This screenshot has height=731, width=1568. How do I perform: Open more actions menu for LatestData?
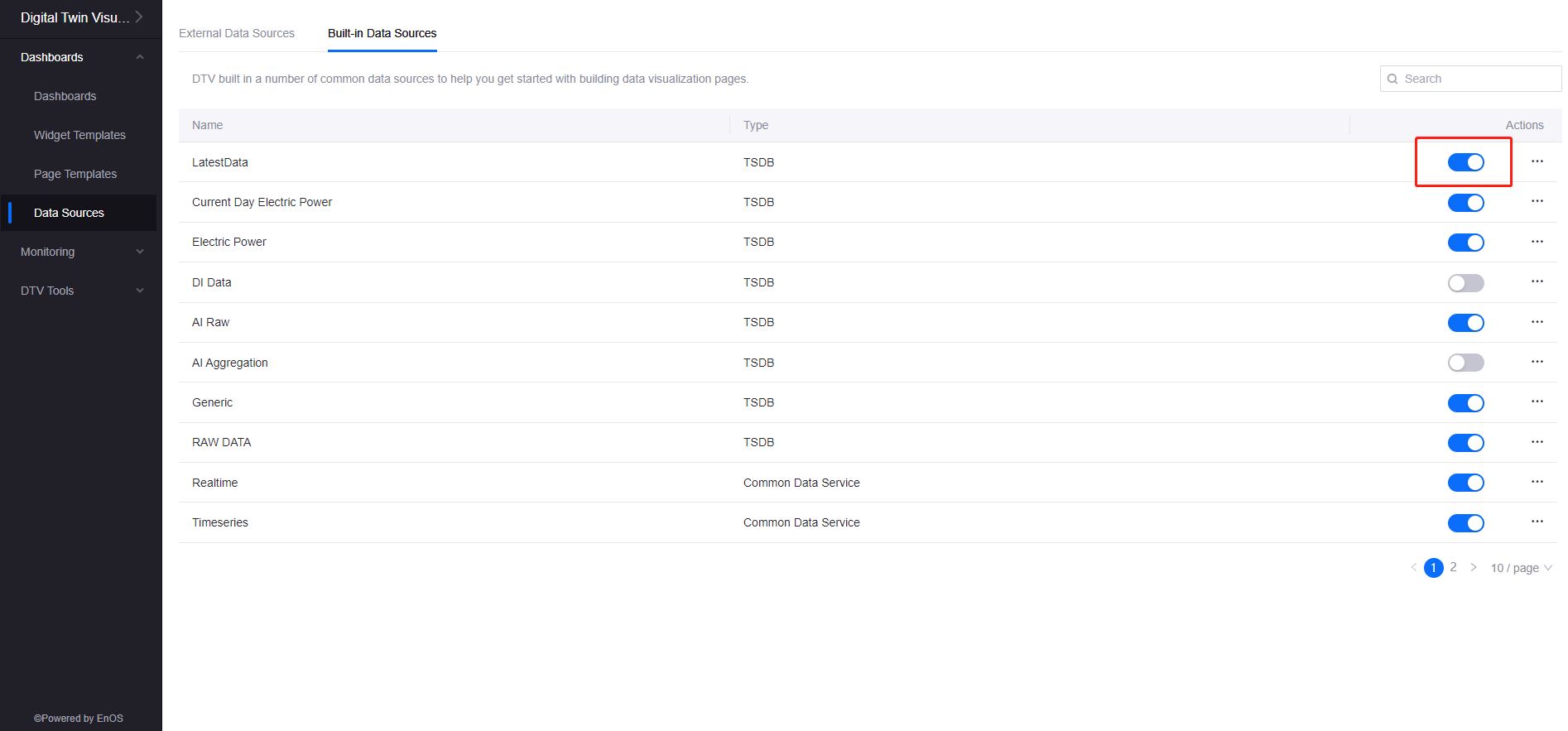[1537, 161]
